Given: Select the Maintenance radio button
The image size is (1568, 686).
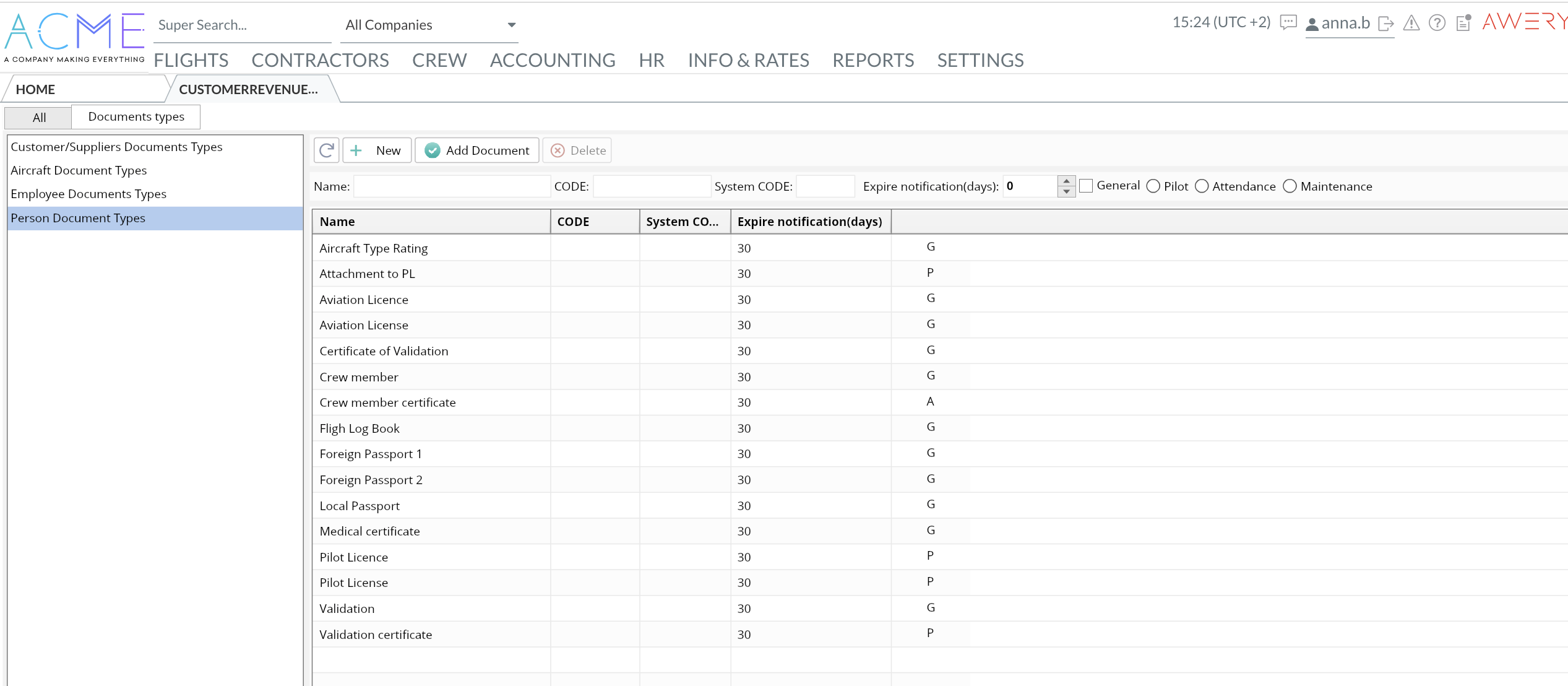Looking at the screenshot, I should pyautogui.click(x=1290, y=186).
